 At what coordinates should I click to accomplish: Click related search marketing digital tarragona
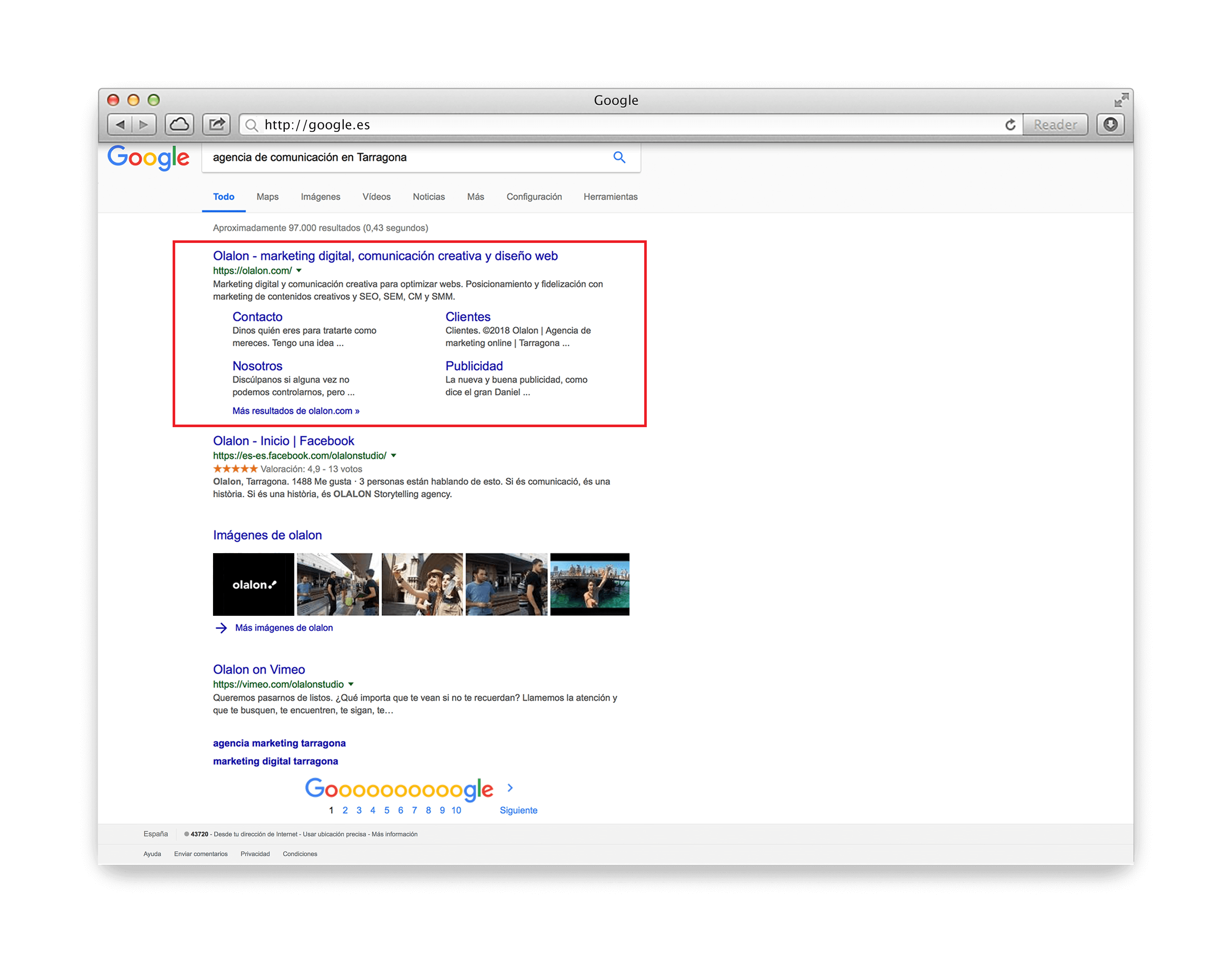click(275, 761)
